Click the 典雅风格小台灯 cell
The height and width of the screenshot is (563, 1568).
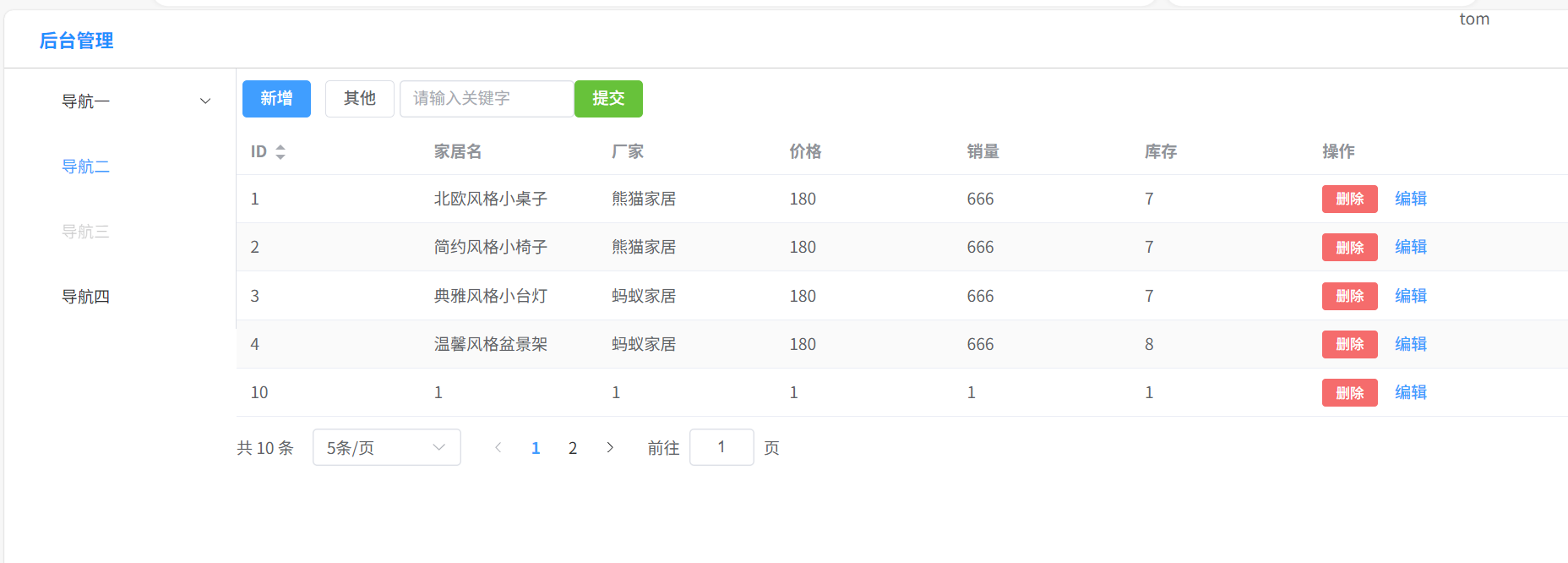pyautogui.click(x=491, y=297)
